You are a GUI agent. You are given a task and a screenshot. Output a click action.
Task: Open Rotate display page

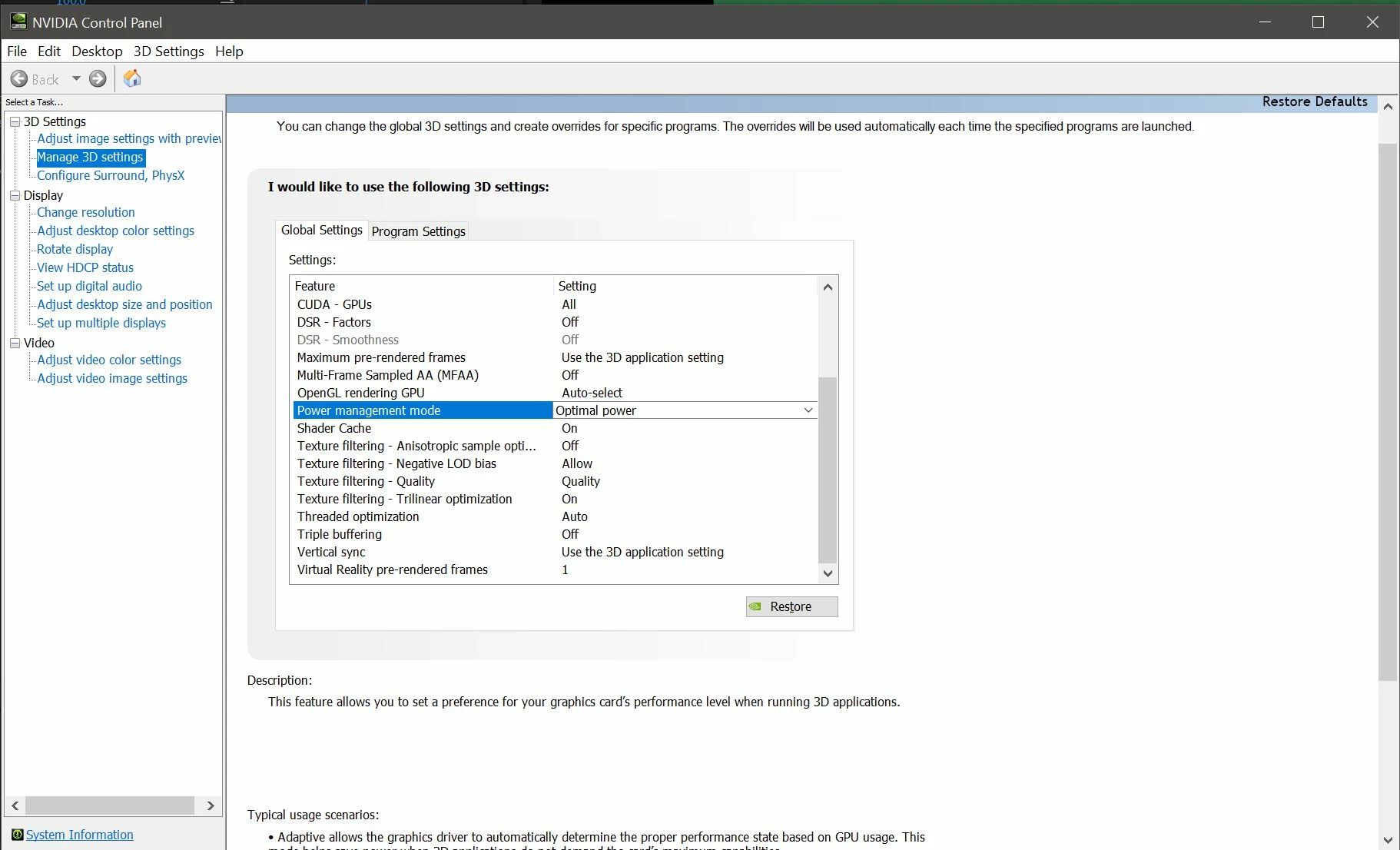click(75, 249)
